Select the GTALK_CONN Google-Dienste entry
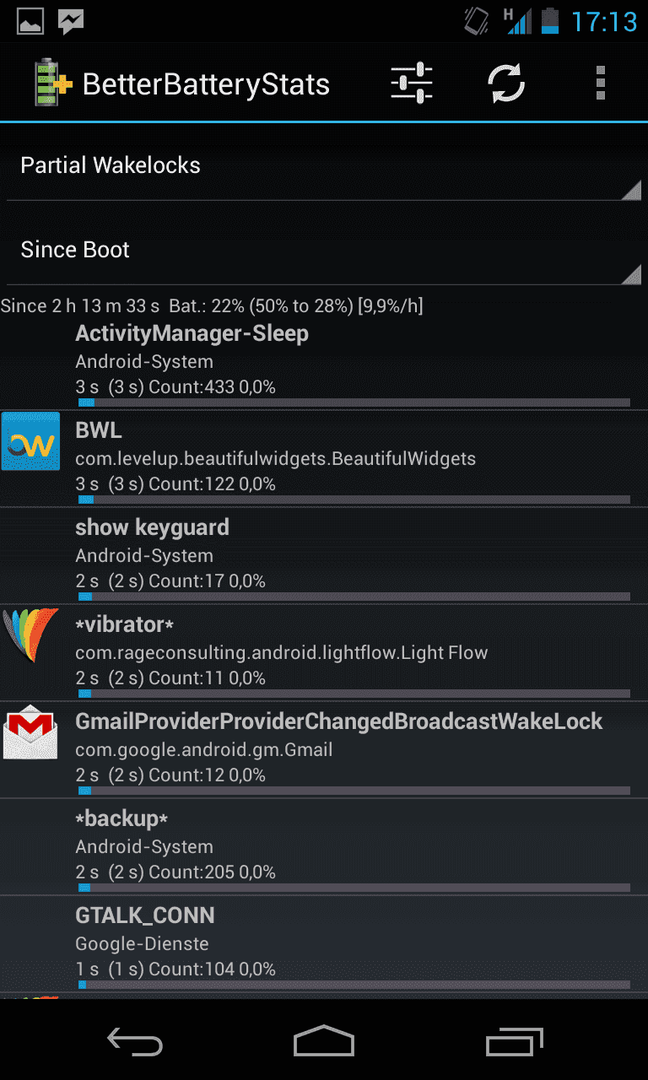Screen dimensions: 648x1080 coord(324,944)
